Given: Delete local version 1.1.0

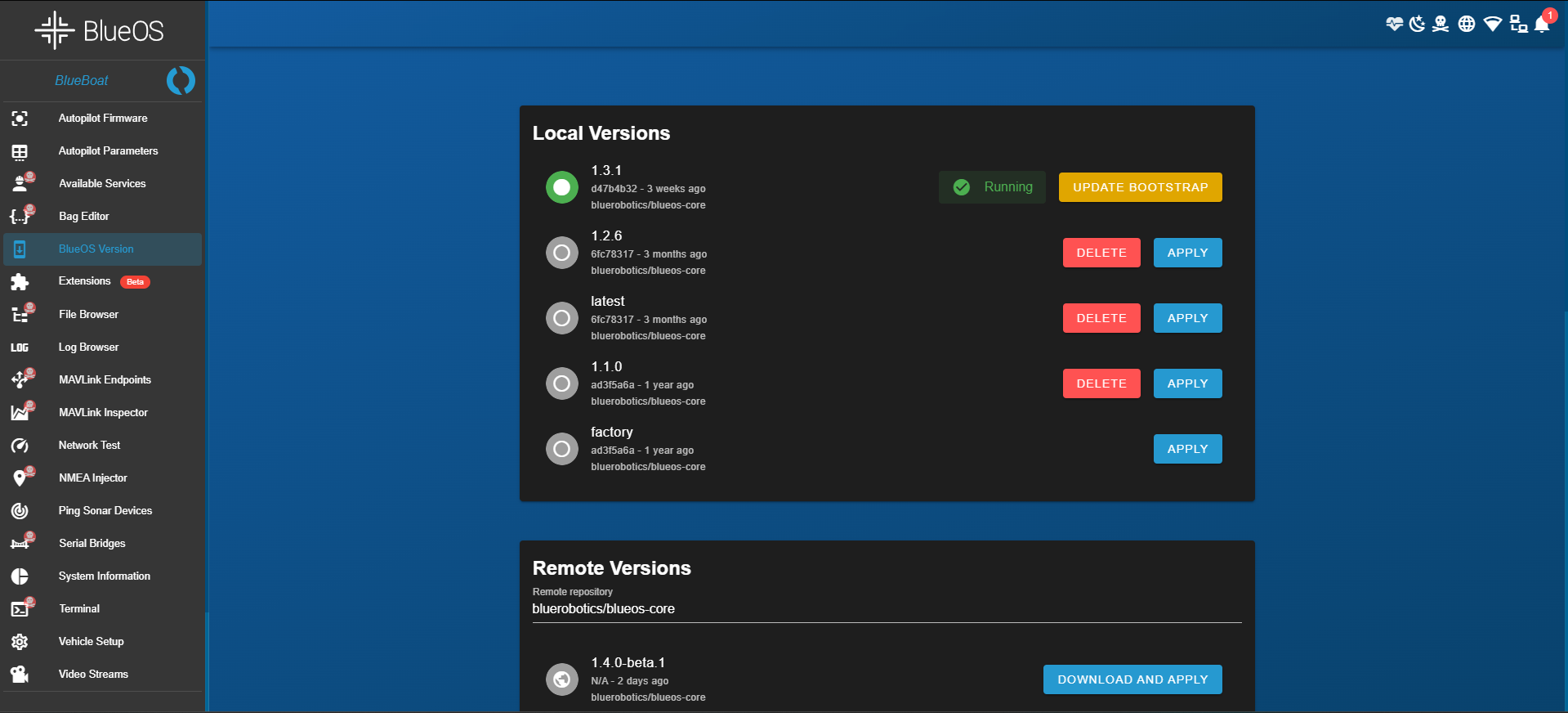Looking at the screenshot, I should [1101, 383].
